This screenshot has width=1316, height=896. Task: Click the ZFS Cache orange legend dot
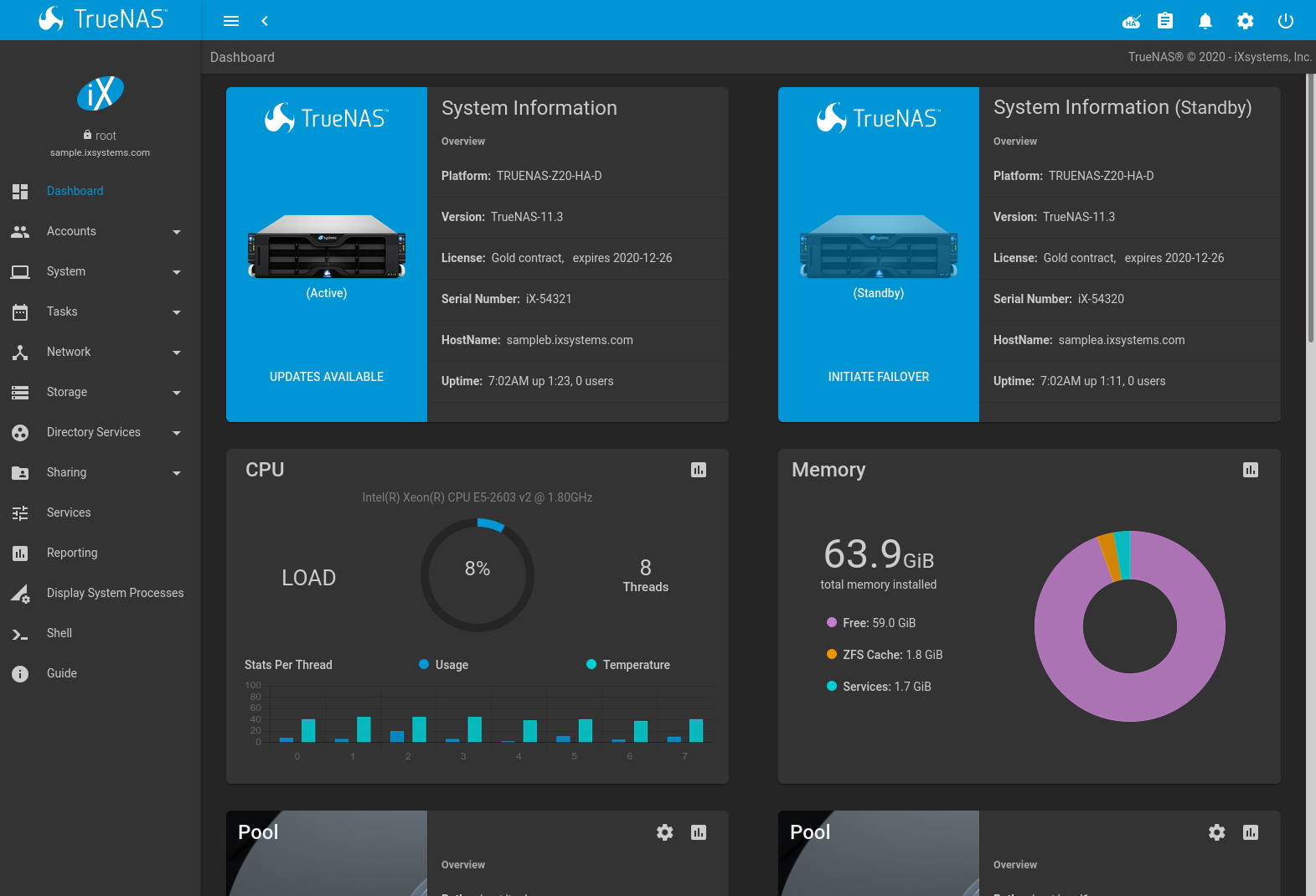832,654
